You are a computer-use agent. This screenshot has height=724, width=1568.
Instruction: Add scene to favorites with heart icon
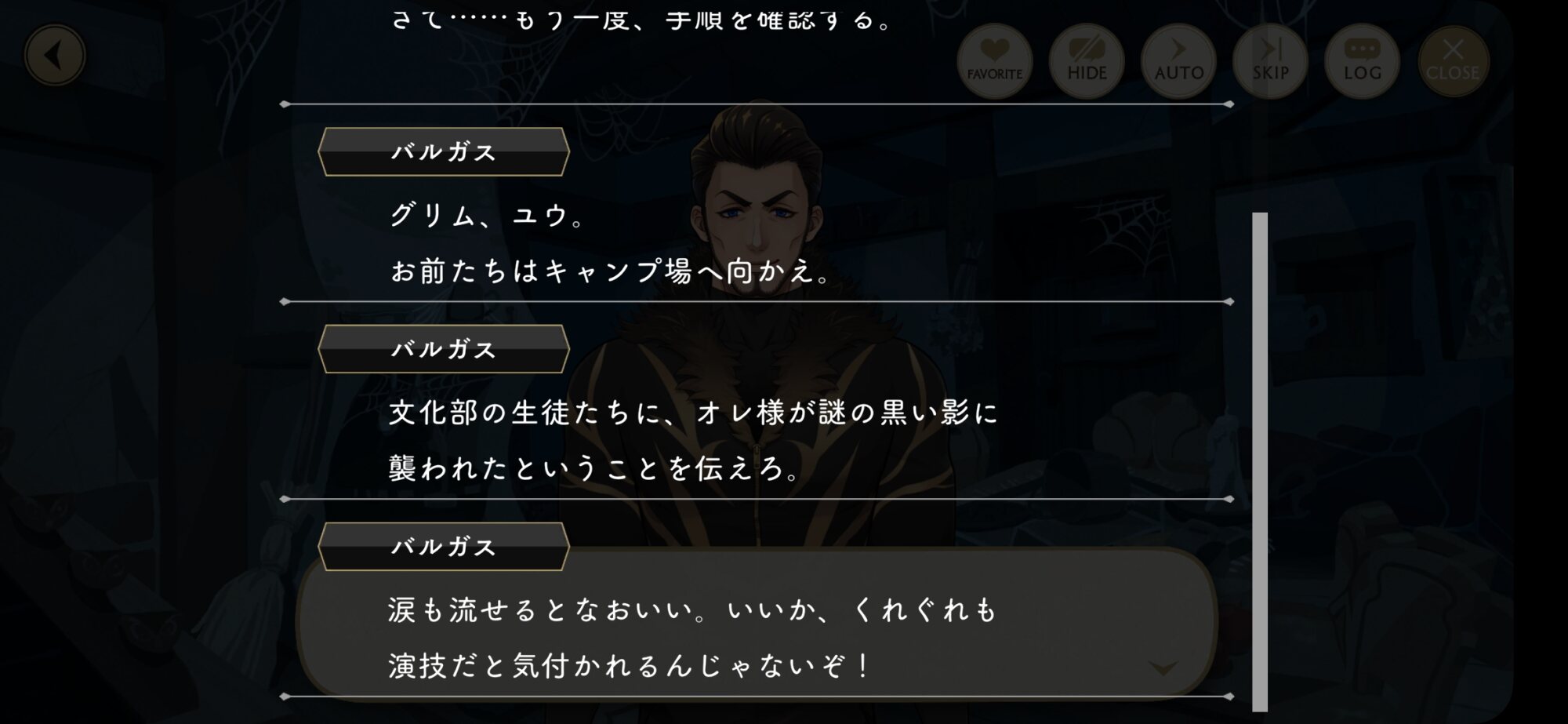(x=994, y=60)
